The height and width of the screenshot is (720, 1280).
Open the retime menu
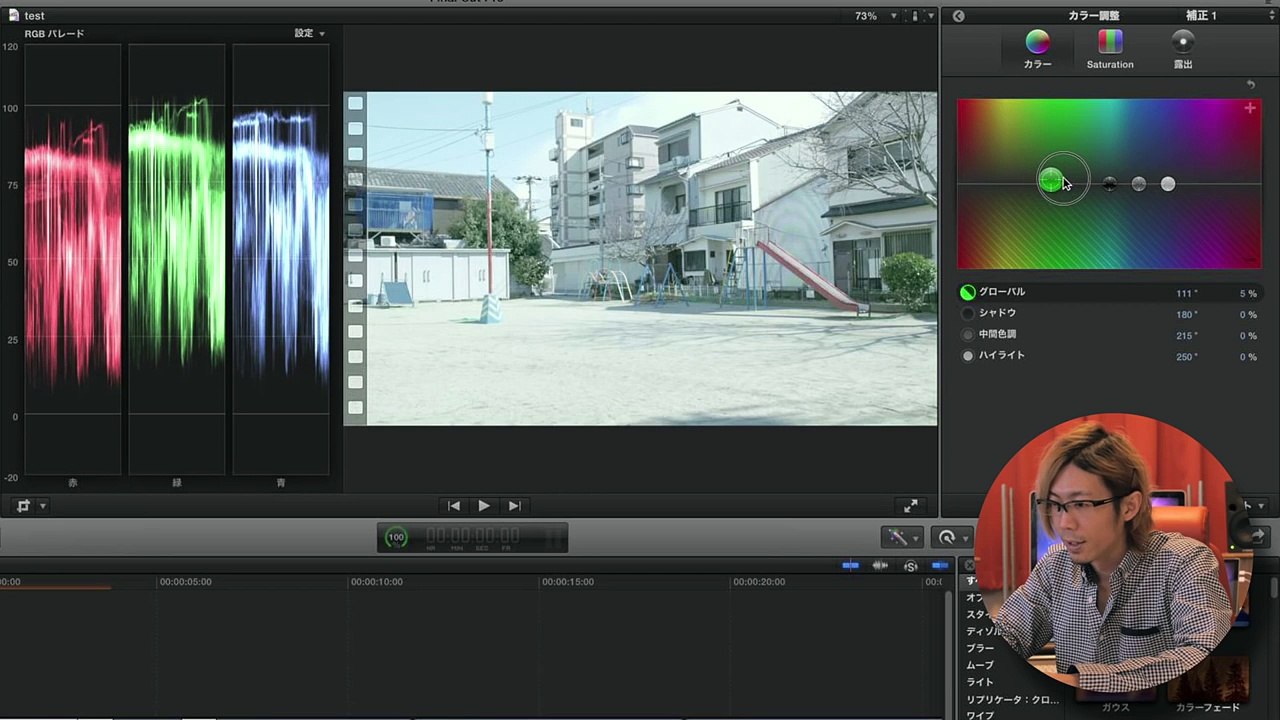951,538
